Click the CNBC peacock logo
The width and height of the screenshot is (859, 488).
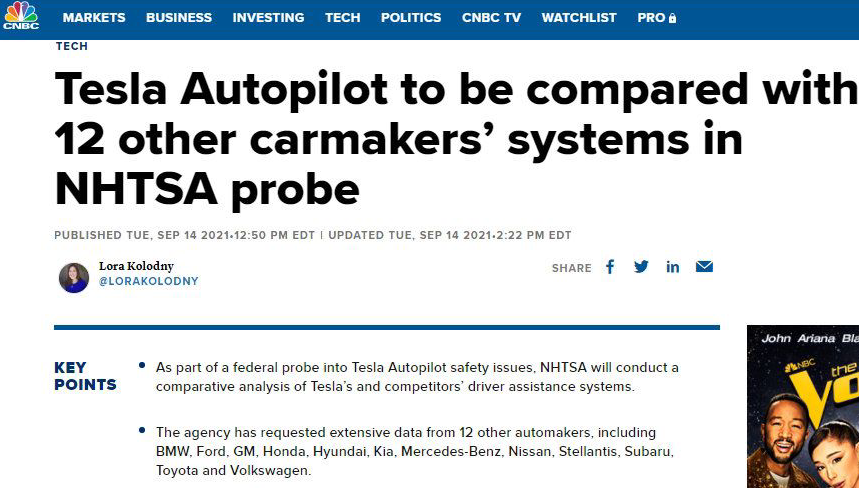(x=21, y=15)
